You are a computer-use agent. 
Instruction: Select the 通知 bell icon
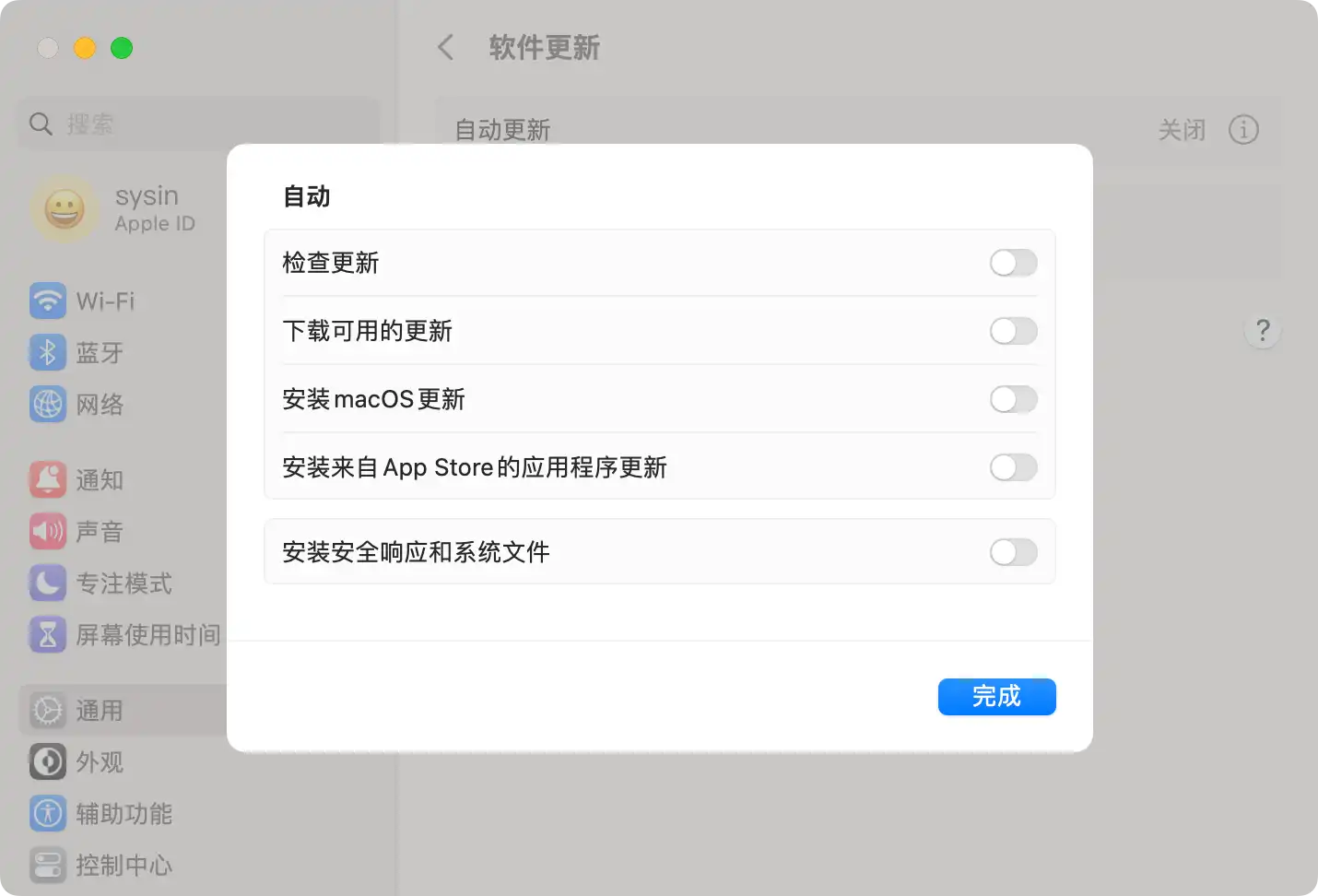click(48, 479)
